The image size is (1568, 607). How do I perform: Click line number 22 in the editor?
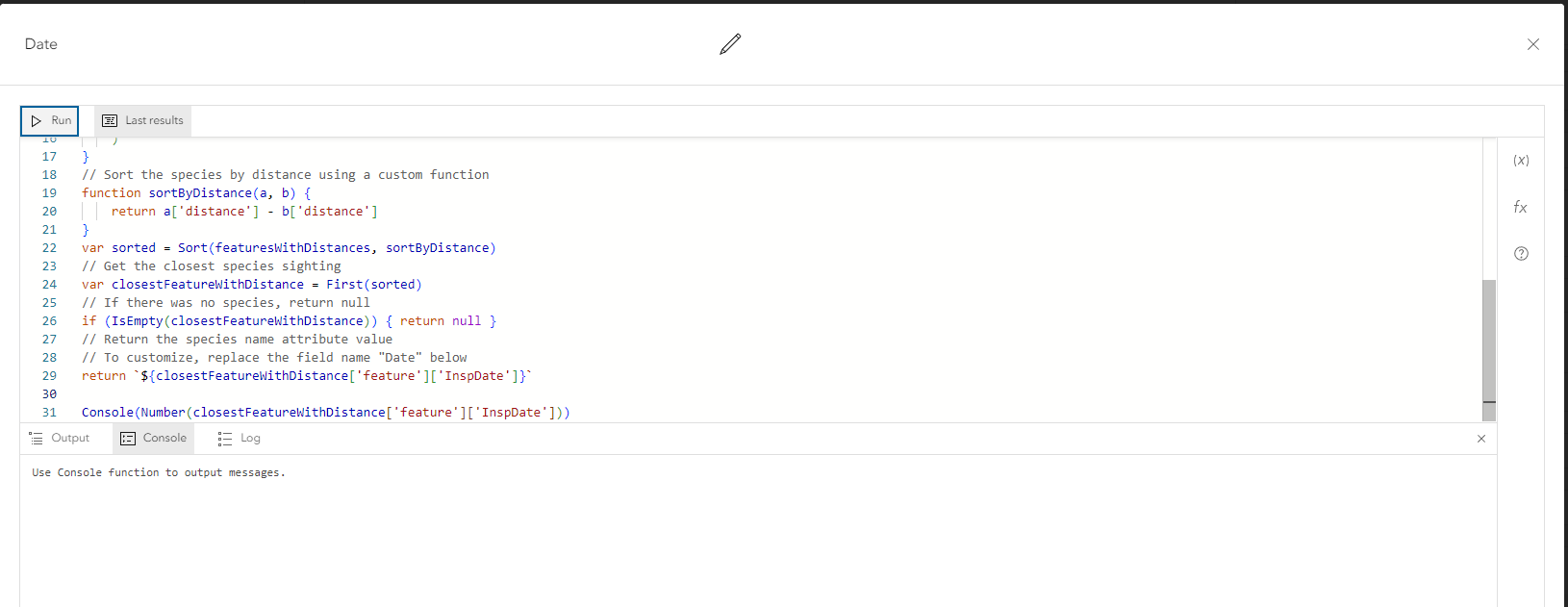(x=49, y=247)
